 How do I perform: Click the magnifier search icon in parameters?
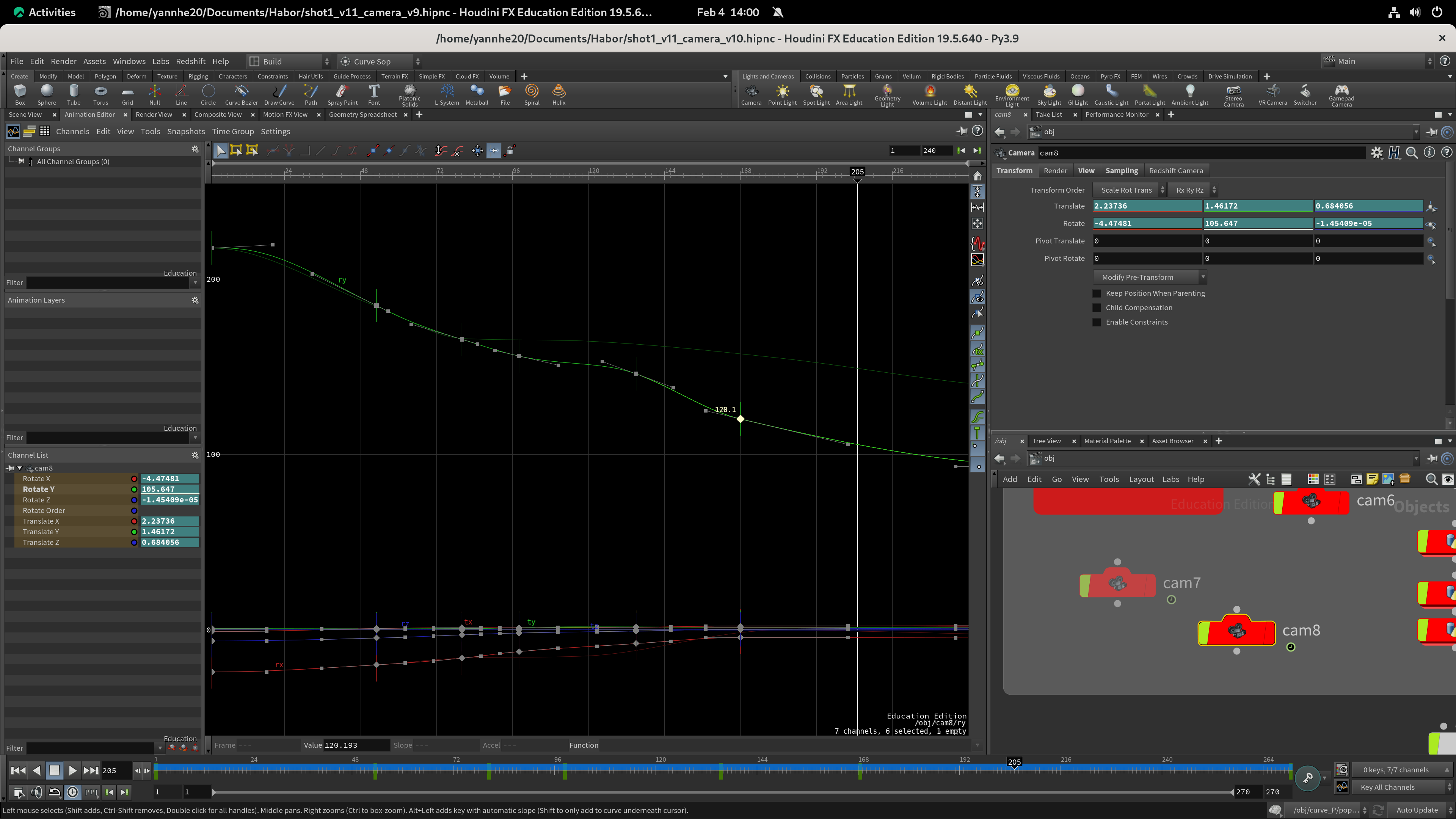point(1411,152)
